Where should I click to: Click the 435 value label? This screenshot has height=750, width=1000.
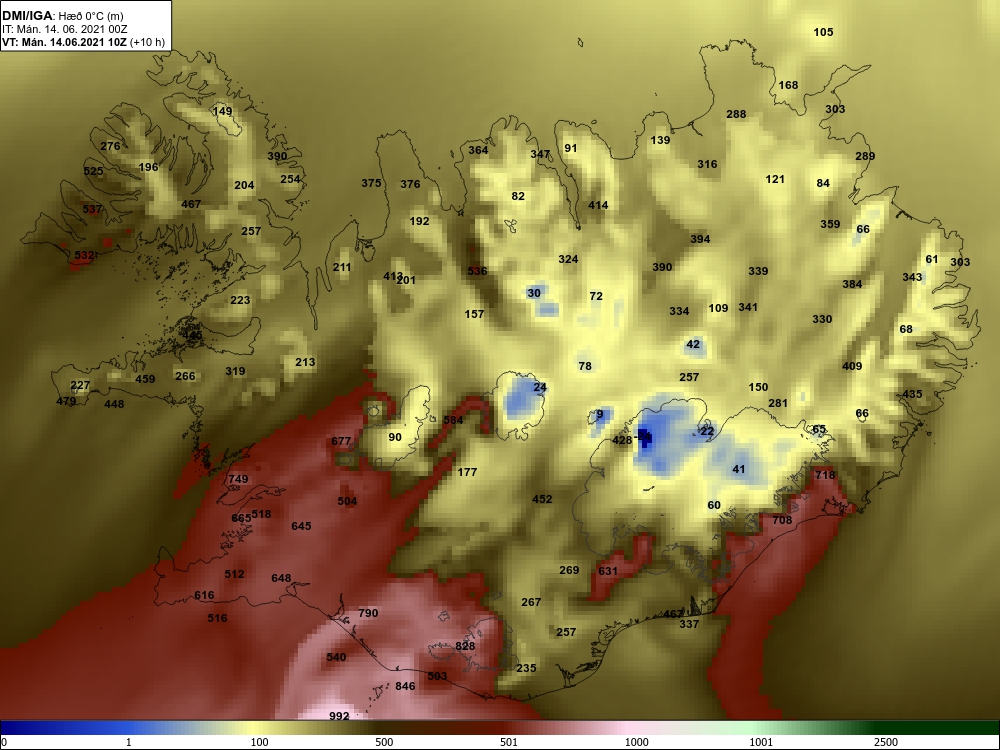[x=912, y=394]
